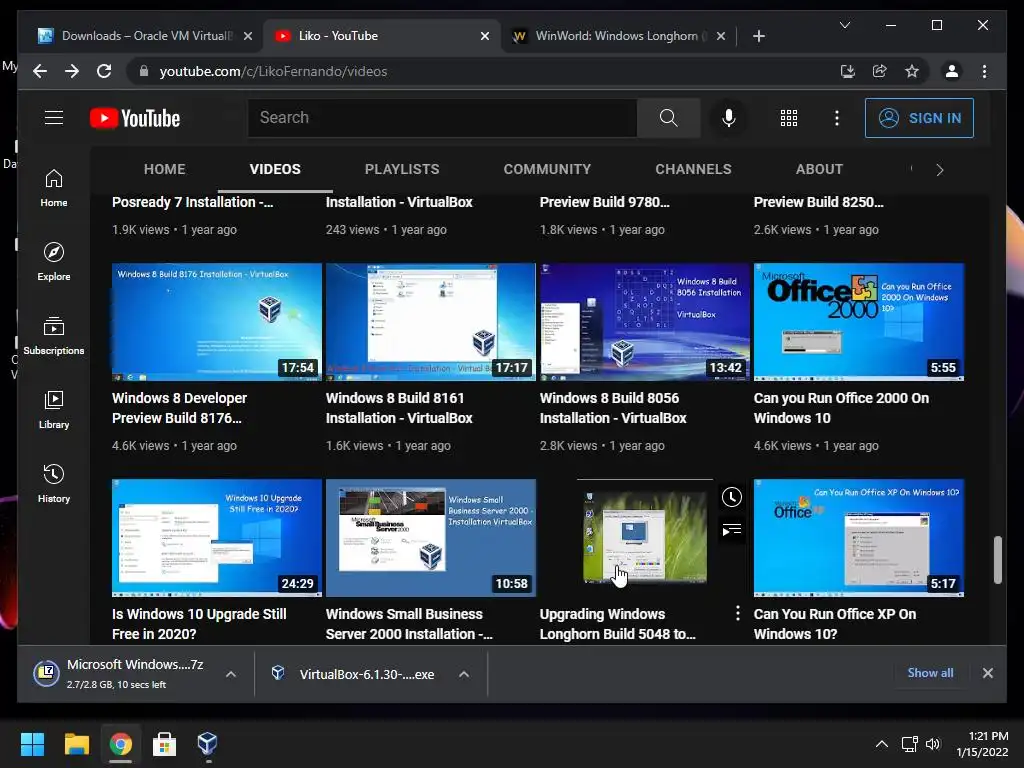Viewport: 1024px width, 768px height.
Task: Open Subscriptions in the sidebar
Action: pyautogui.click(x=54, y=336)
